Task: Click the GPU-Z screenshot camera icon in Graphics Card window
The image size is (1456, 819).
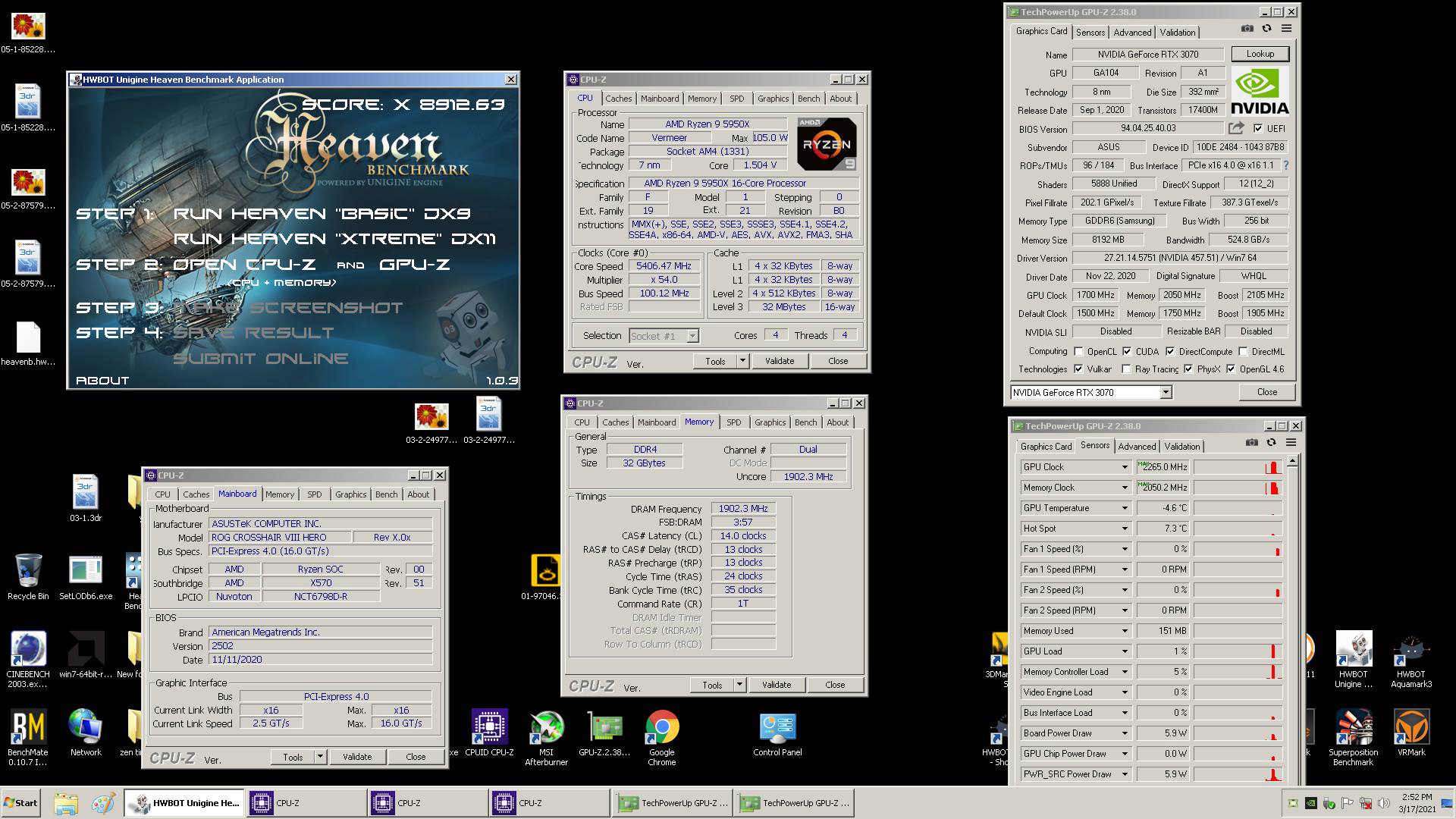Action: click(x=1247, y=29)
